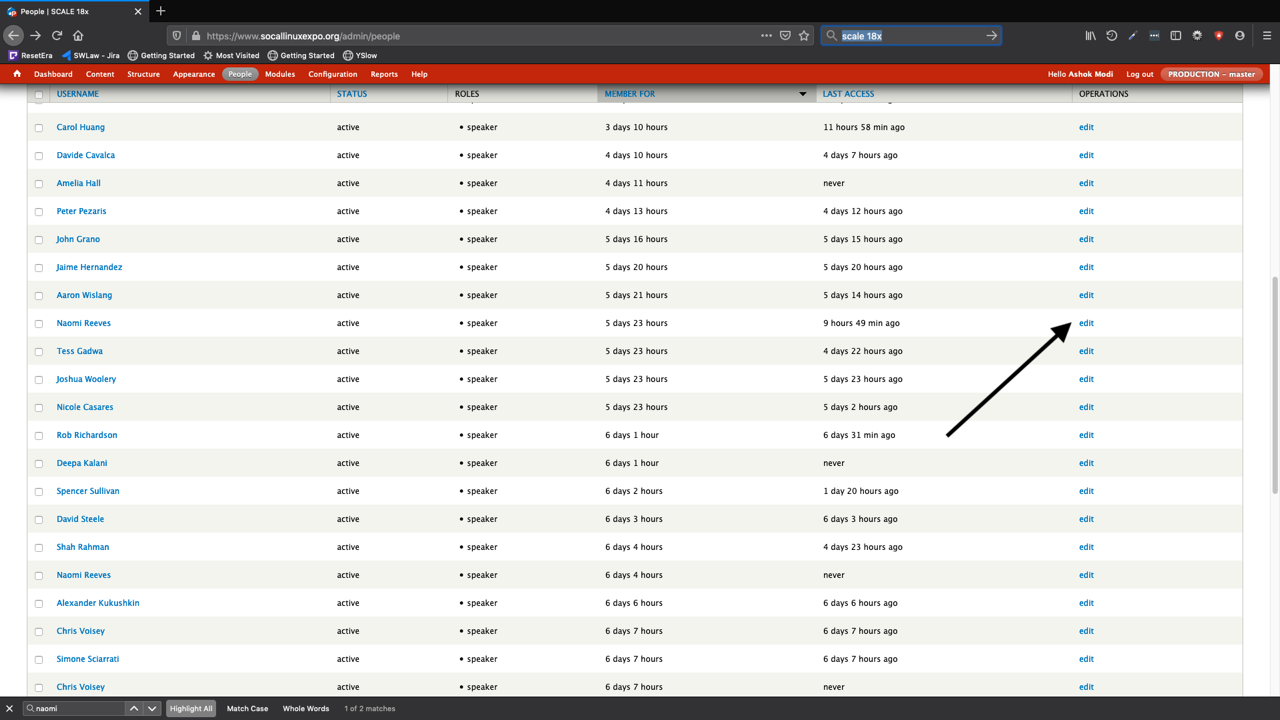Save page to Pocket

[785, 36]
